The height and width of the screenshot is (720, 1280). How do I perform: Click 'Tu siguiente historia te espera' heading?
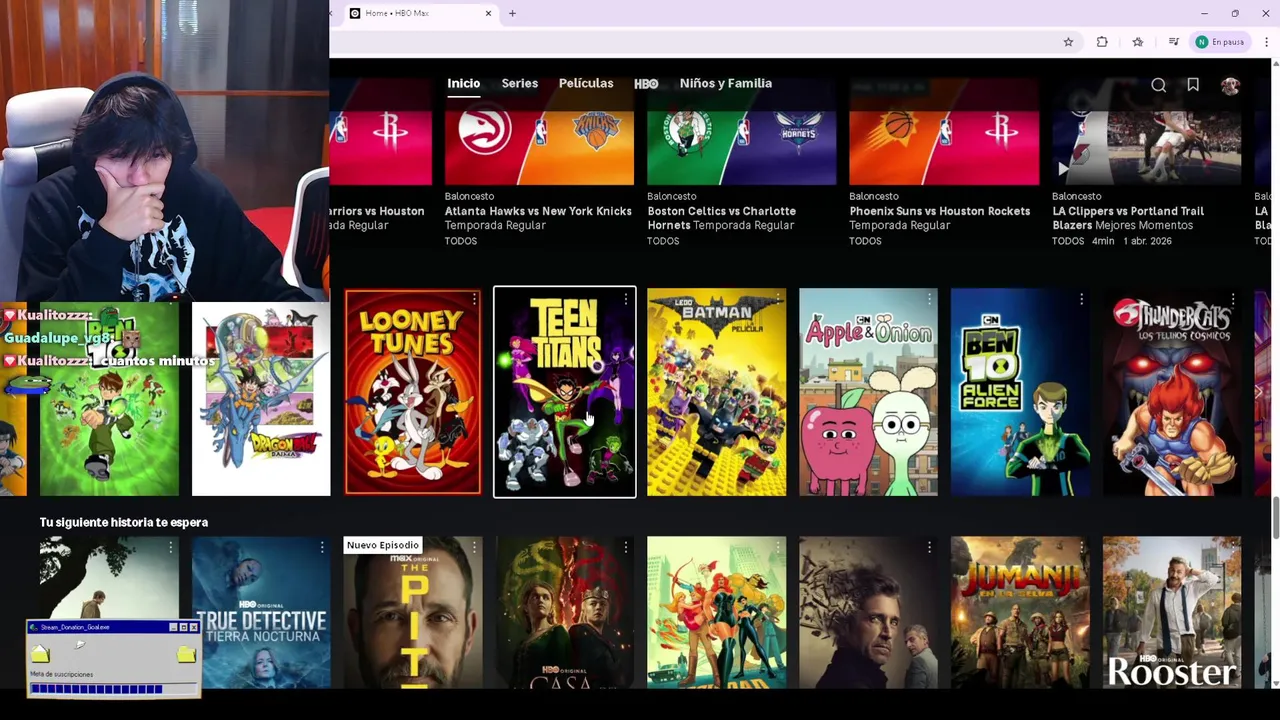pyautogui.click(x=124, y=522)
